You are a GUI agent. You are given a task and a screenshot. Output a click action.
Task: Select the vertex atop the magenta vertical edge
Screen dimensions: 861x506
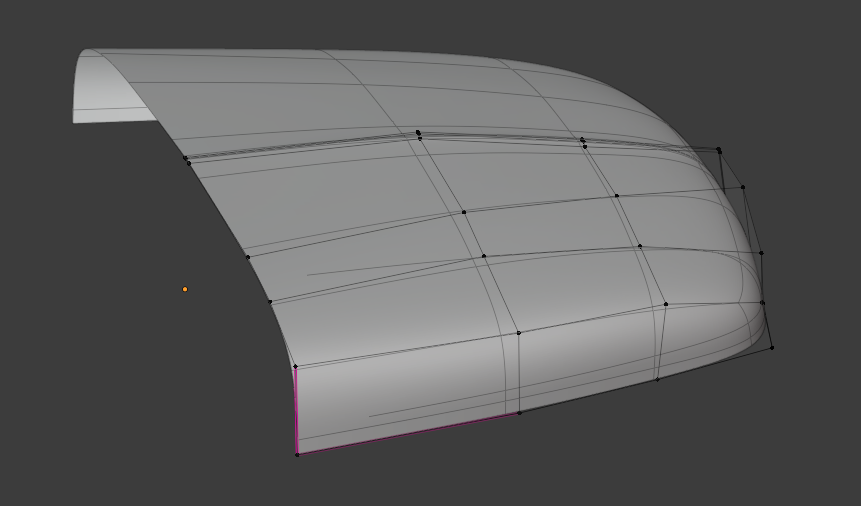pyautogui.click(x=295, y=366)
